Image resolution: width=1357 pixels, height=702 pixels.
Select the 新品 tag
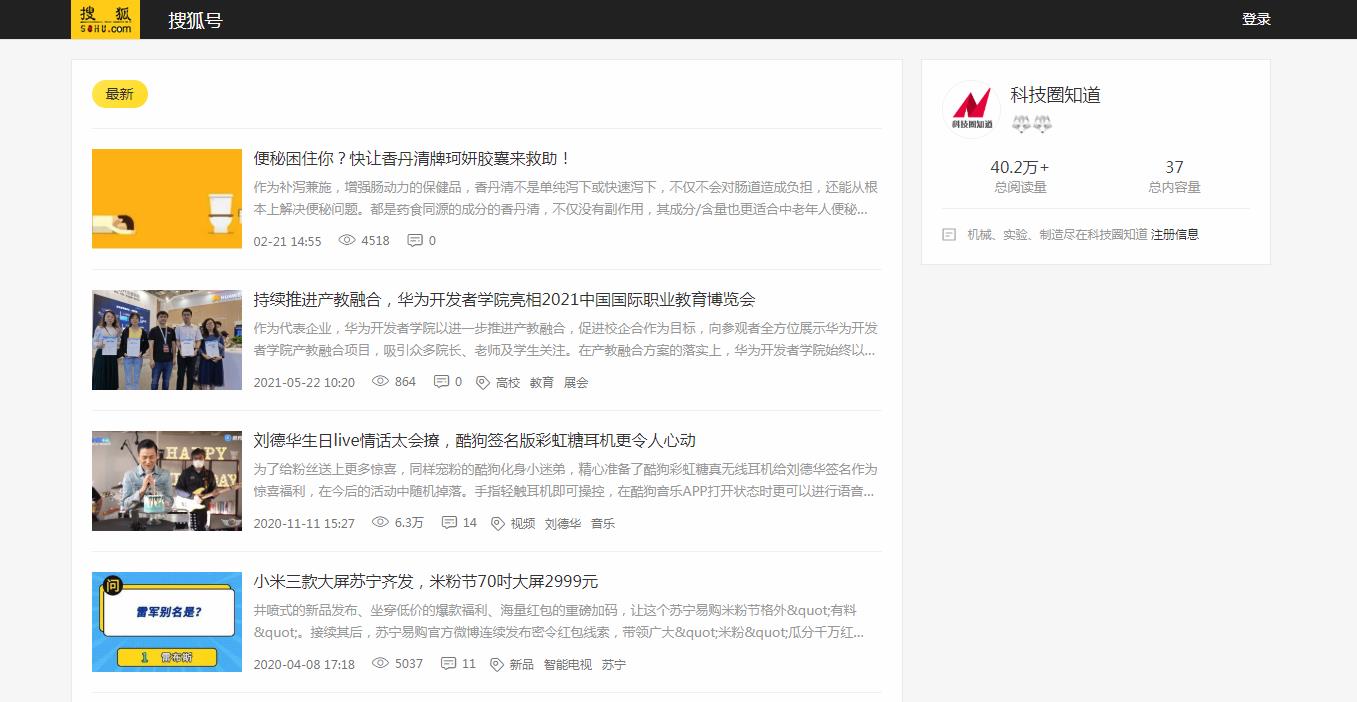pyautogui.click(x=522, y=664)
